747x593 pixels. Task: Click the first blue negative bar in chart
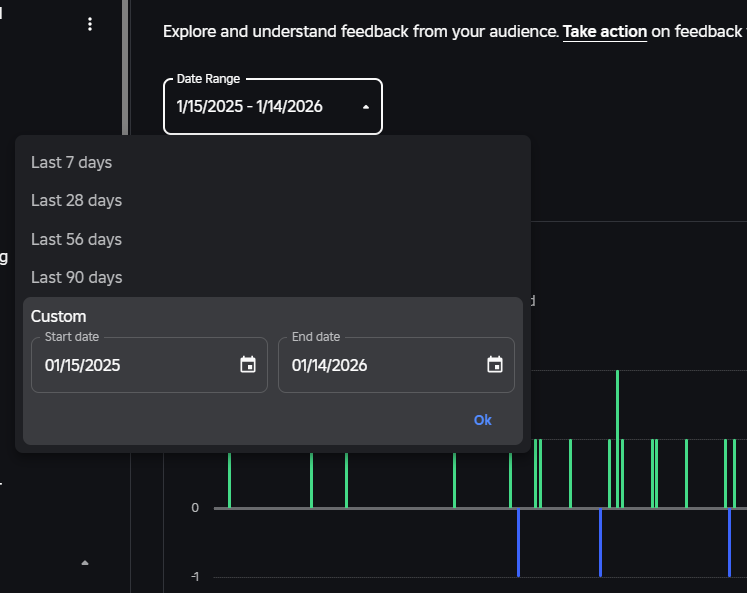click(x=518, y=543)
